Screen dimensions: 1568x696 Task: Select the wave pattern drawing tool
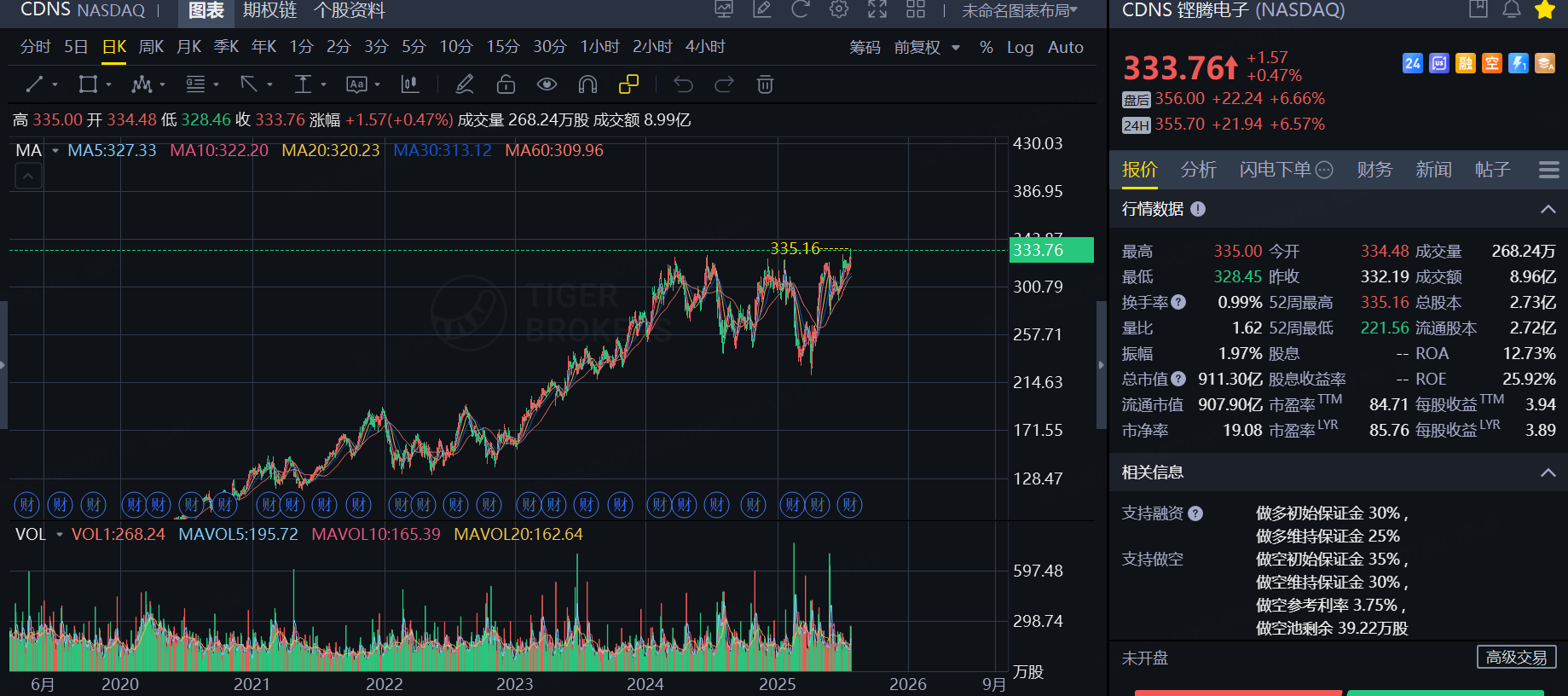coord(142,84)
